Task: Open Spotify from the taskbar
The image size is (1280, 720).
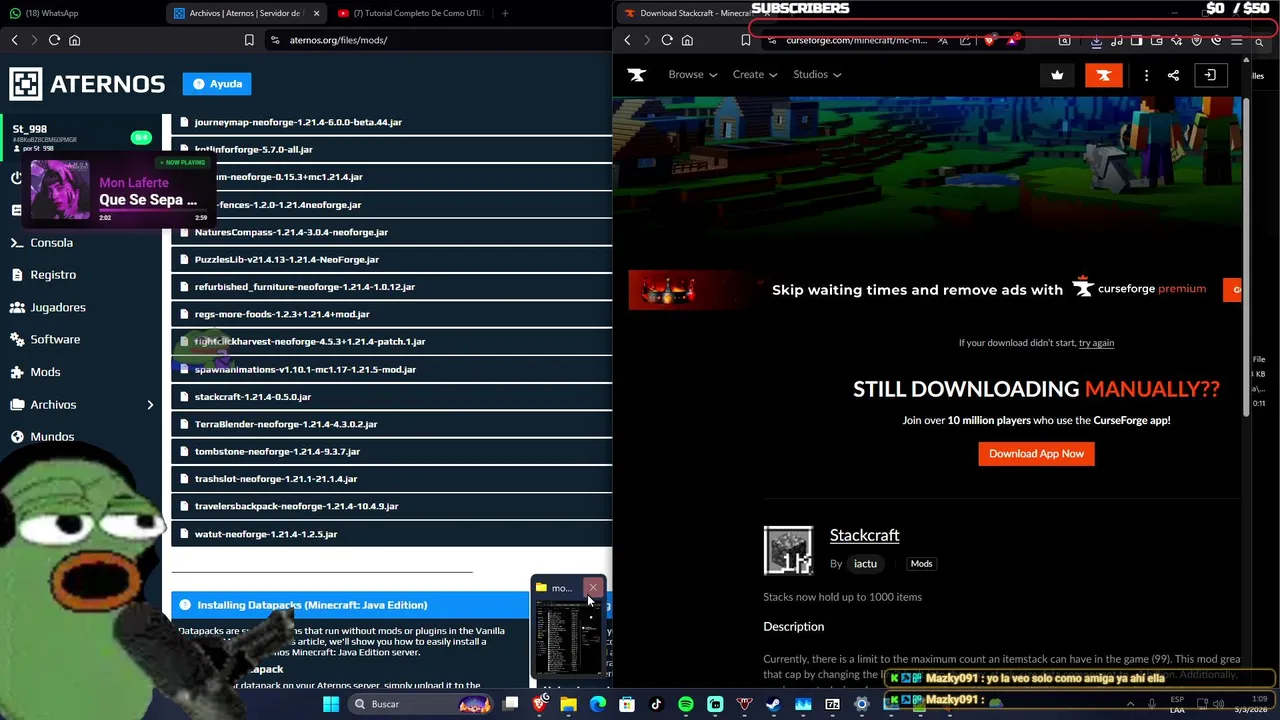Action: [686, 704]
